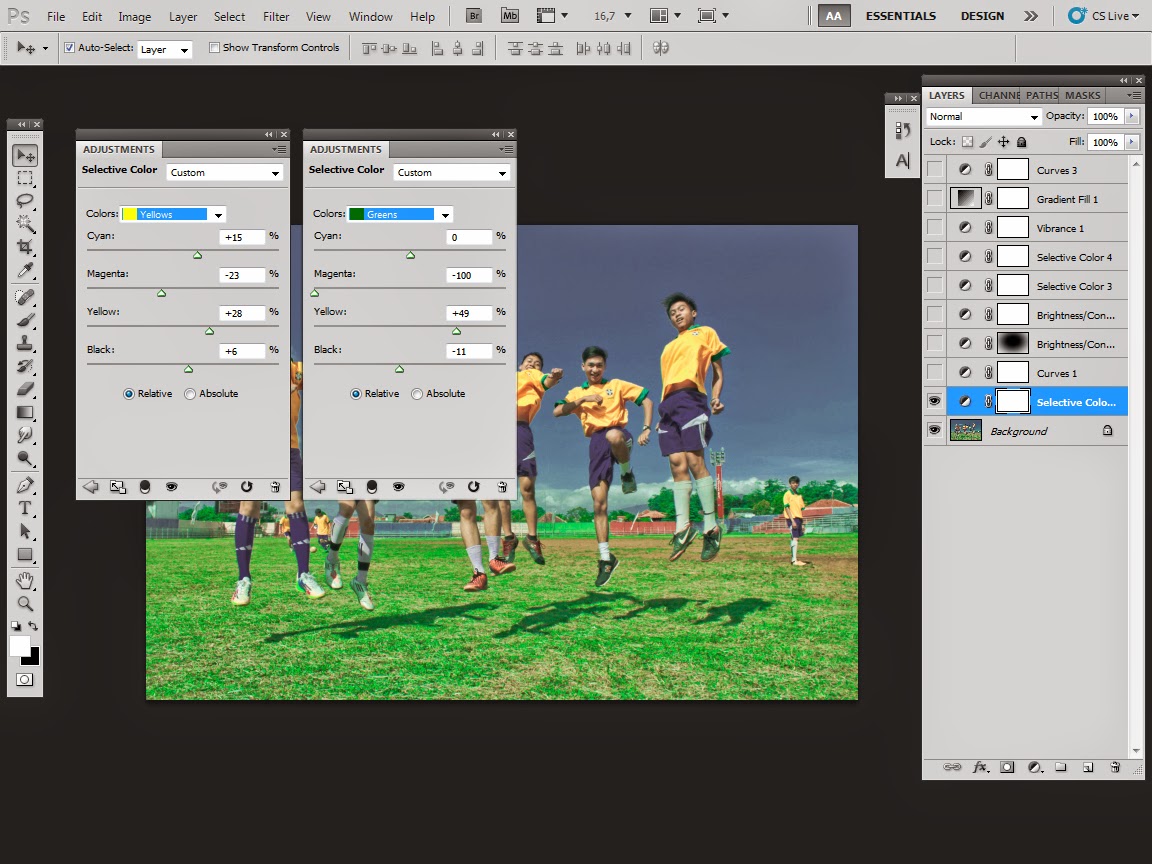Click the foreground color swatch
Viewport: 1152px width, 864px height.
pos(20,646)
